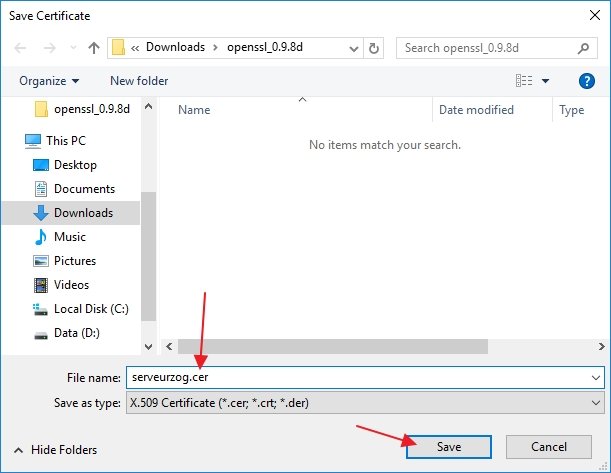The height and width of the screenshot is (473, 611).
Task: Click the Pictures icon
Action: click(41, 261)
